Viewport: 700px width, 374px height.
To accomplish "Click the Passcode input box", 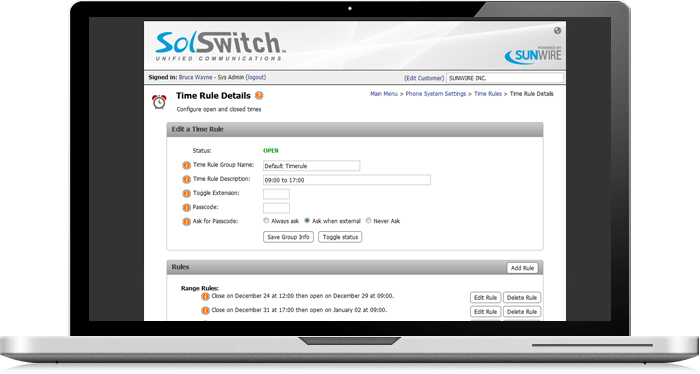I will coord(276,208).
